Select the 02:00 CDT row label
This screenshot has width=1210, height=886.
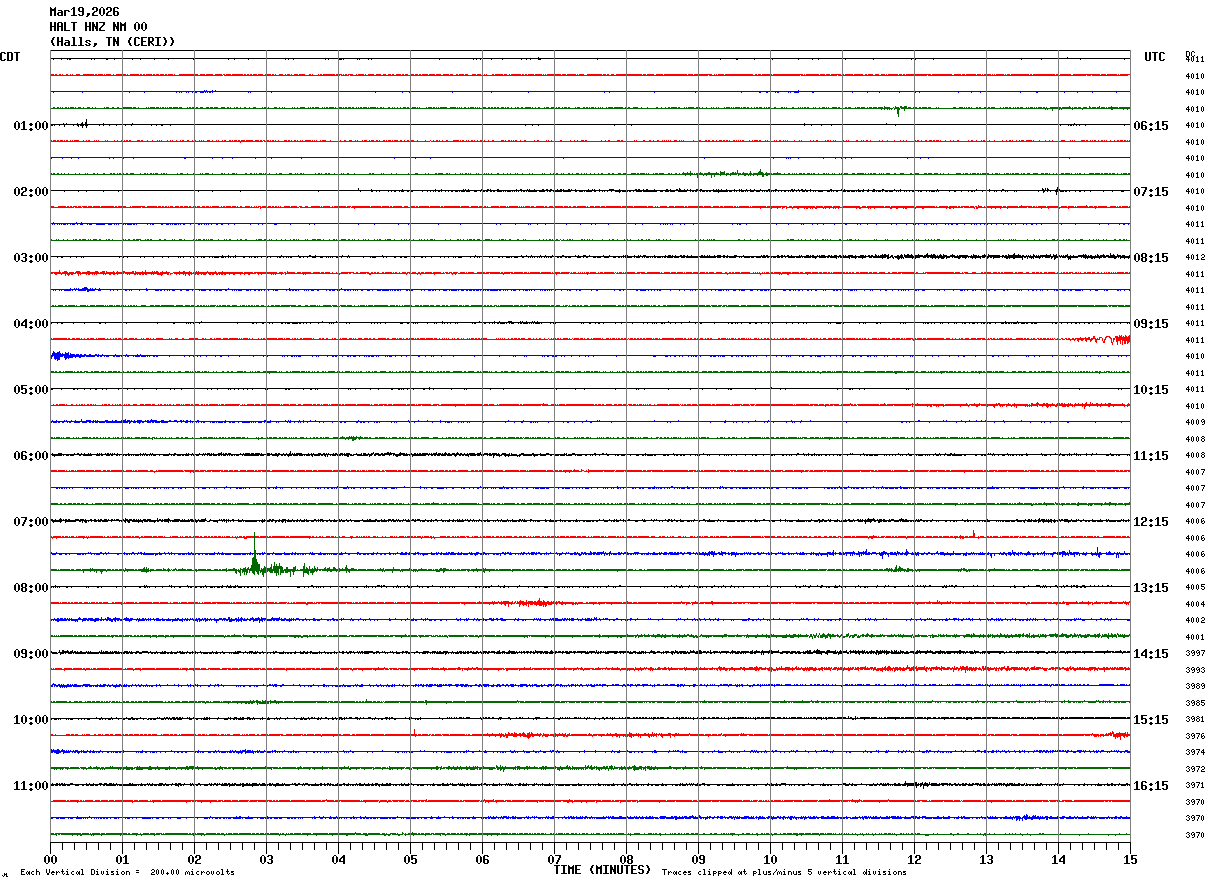coord(31,192)
